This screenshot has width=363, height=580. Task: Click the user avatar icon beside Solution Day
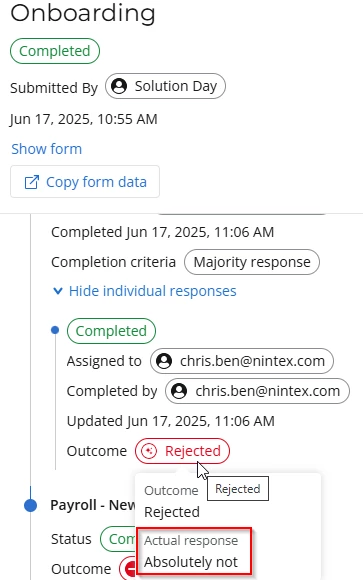point(119,86)
